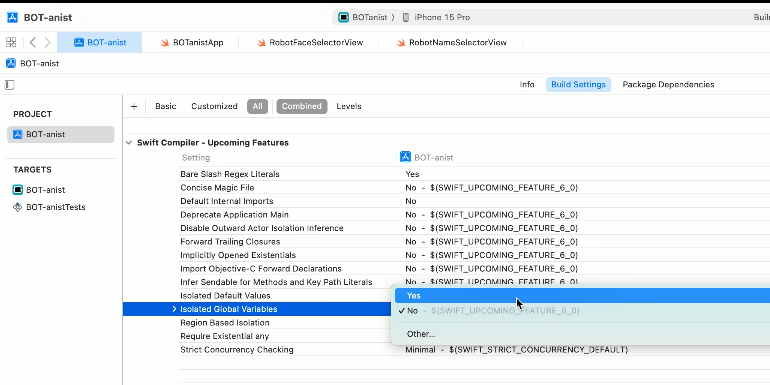Open Implicitly Opened Existentials value popup
770x385 pixels.
(491, 255)
